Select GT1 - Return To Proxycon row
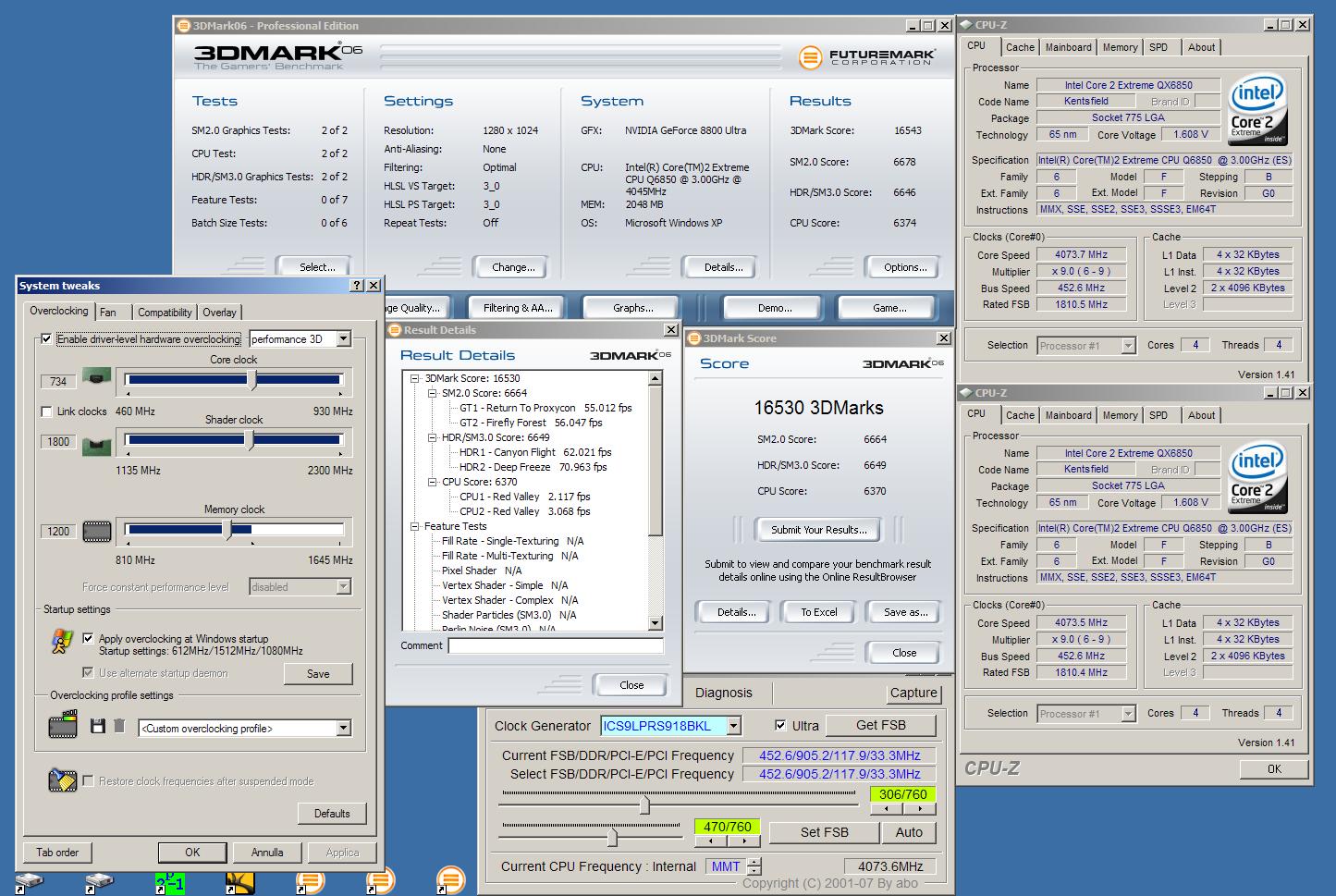 click(x=545, y=408)
